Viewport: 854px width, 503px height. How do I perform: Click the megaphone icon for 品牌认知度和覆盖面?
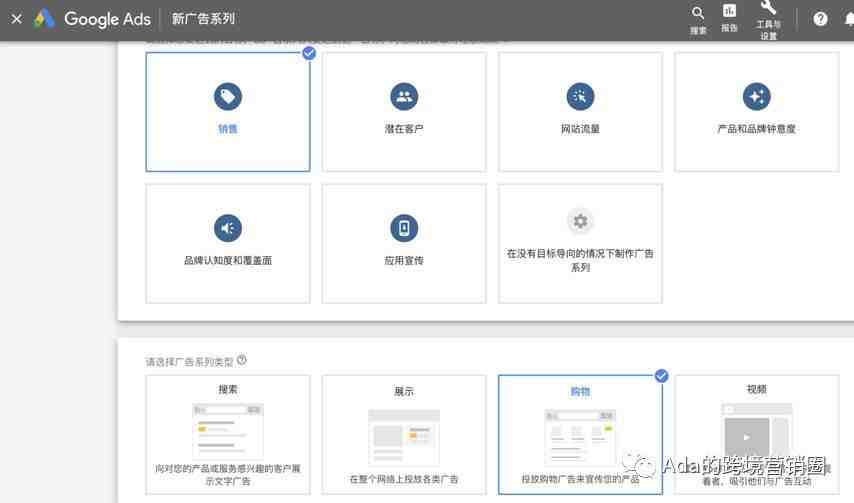click(228, 228)
